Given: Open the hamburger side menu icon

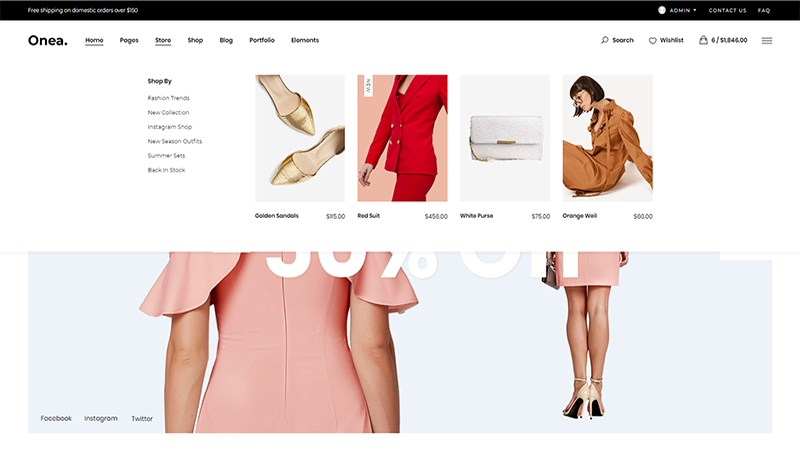Looking at the screenshot, I should [767, 41].
